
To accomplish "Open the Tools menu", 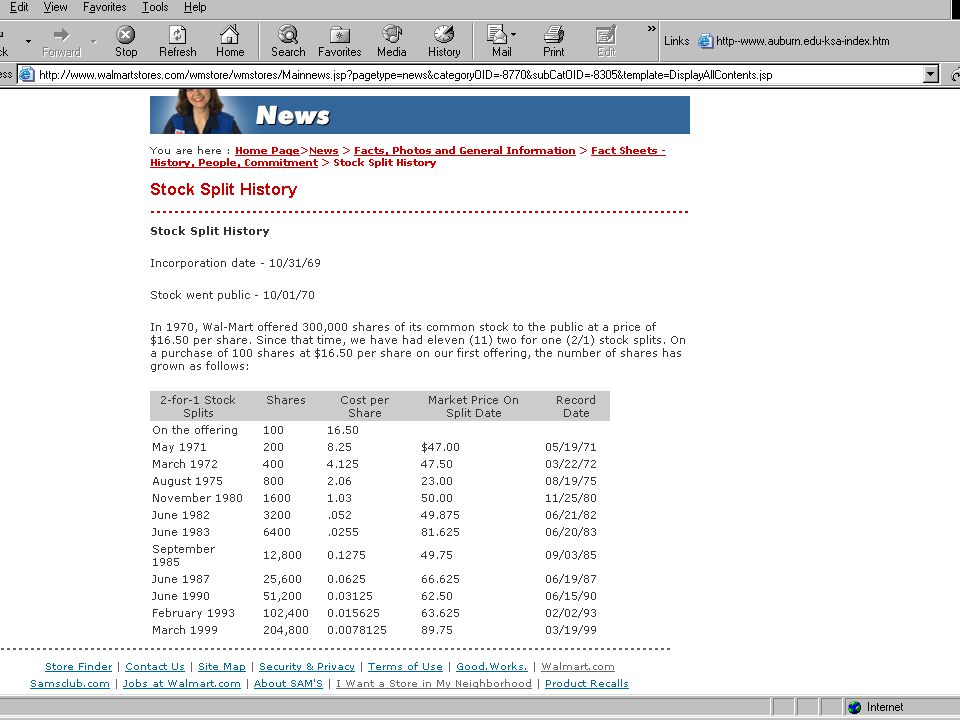I will pyautogui.click(x=155, y=7).
